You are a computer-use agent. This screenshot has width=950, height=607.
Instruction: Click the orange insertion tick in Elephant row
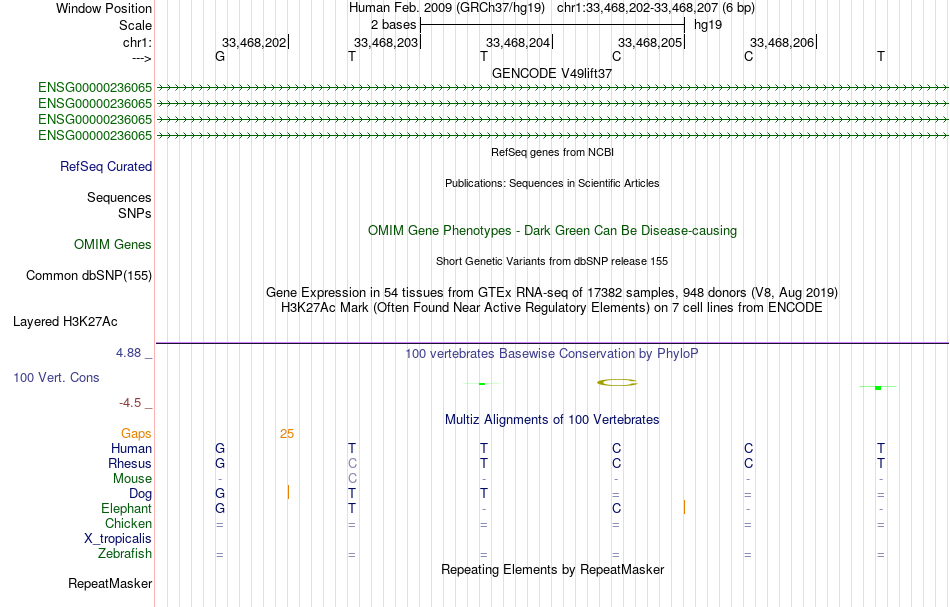684,507
